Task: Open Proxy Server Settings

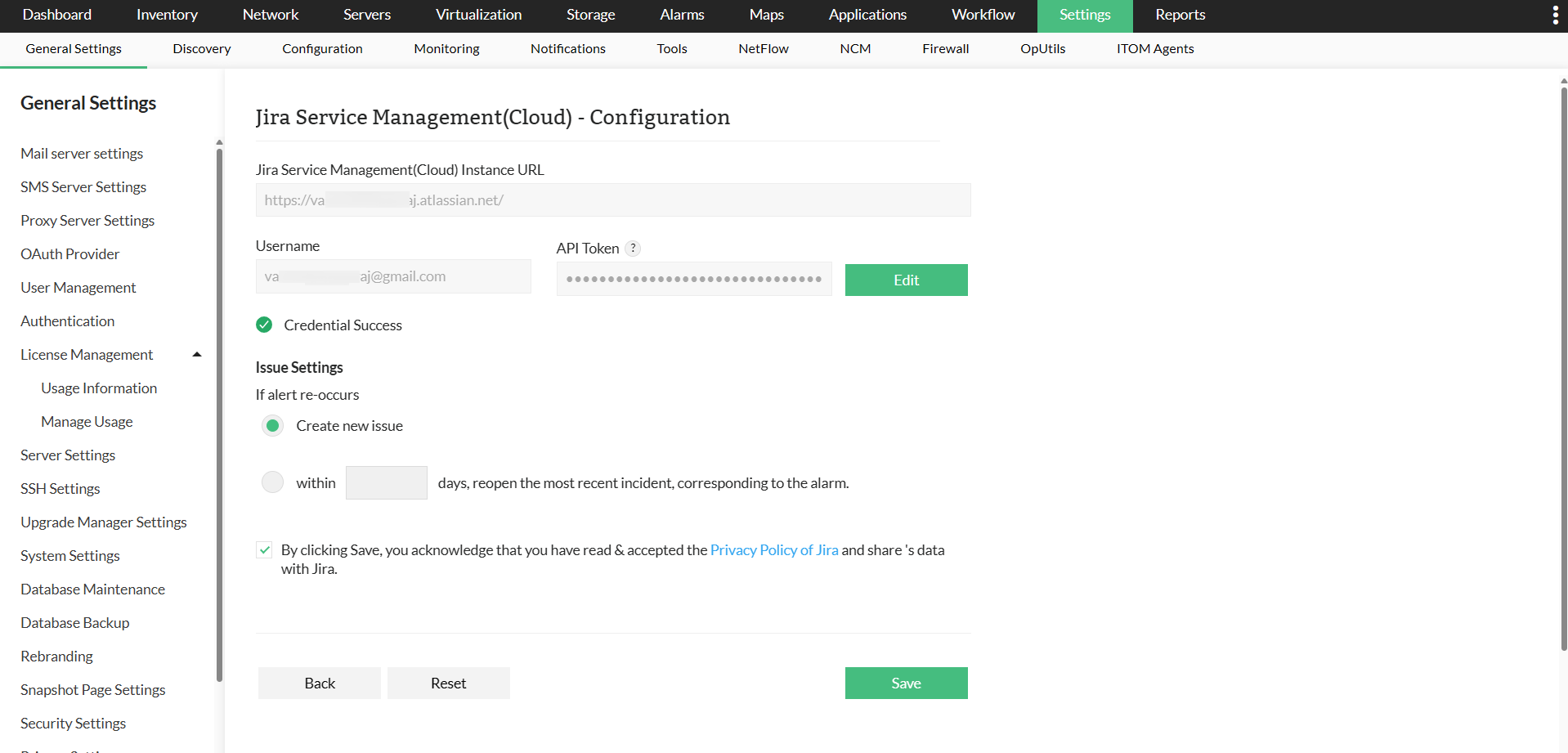Action: [x=87, y=221]
